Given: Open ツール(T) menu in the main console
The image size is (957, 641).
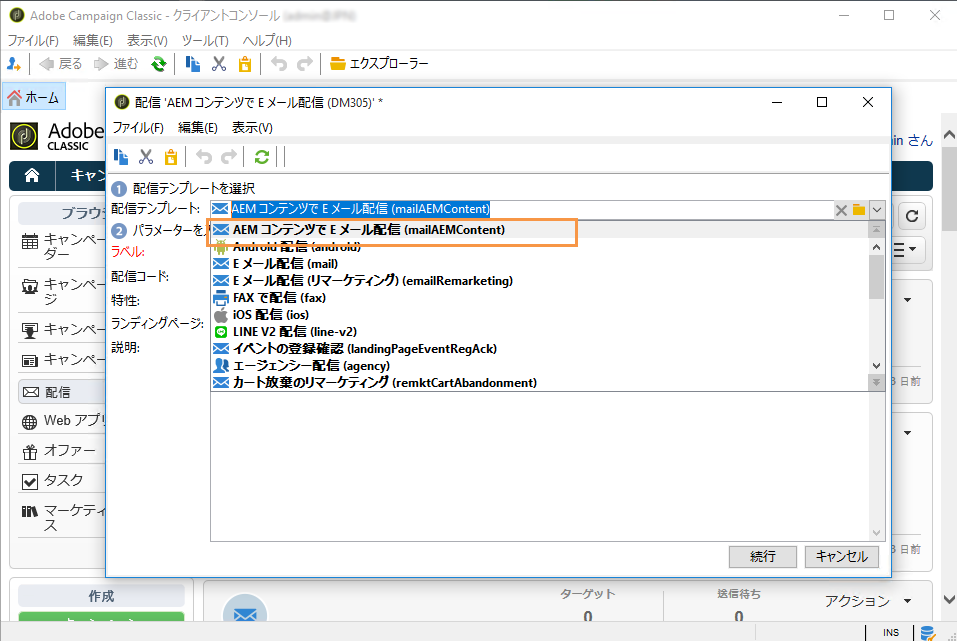Looking at the screenshot, I should [205, 40].
